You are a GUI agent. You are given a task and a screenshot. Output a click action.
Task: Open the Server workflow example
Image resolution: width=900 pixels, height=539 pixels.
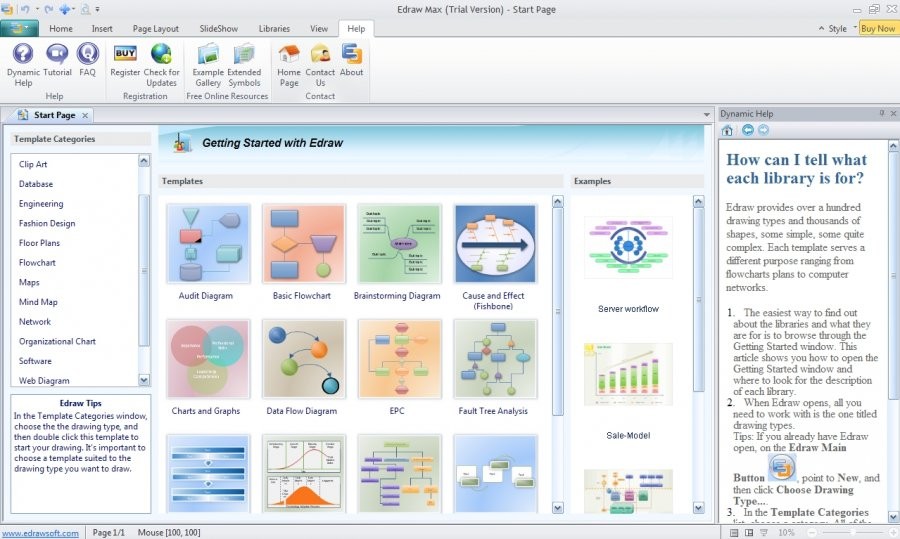point(628,247)
